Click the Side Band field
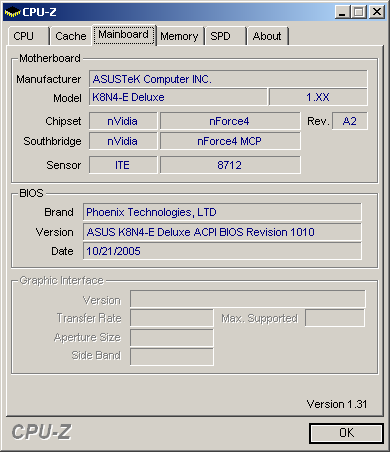Image resolution: width=390 pixels, height=452 pixels. coord(172,357)
